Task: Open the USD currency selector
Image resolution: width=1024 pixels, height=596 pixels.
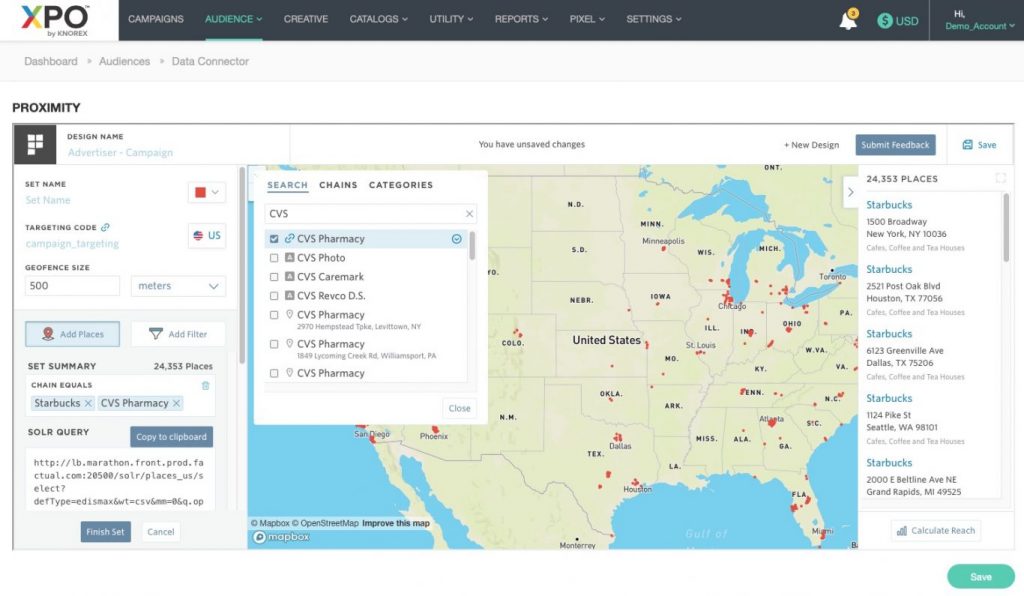Action: (897, 21)
